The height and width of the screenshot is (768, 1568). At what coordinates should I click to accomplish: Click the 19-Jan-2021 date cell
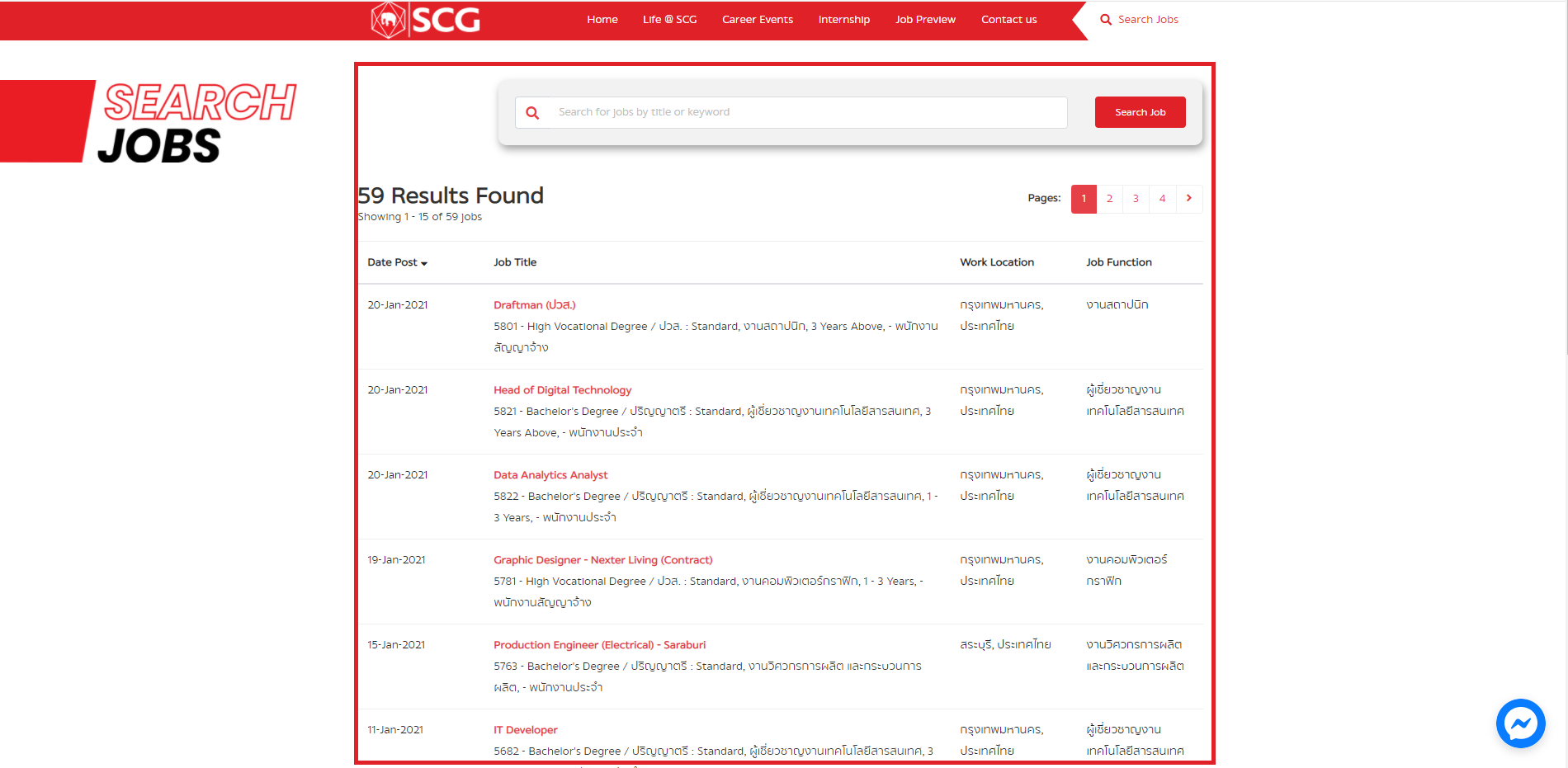[396, 560]
